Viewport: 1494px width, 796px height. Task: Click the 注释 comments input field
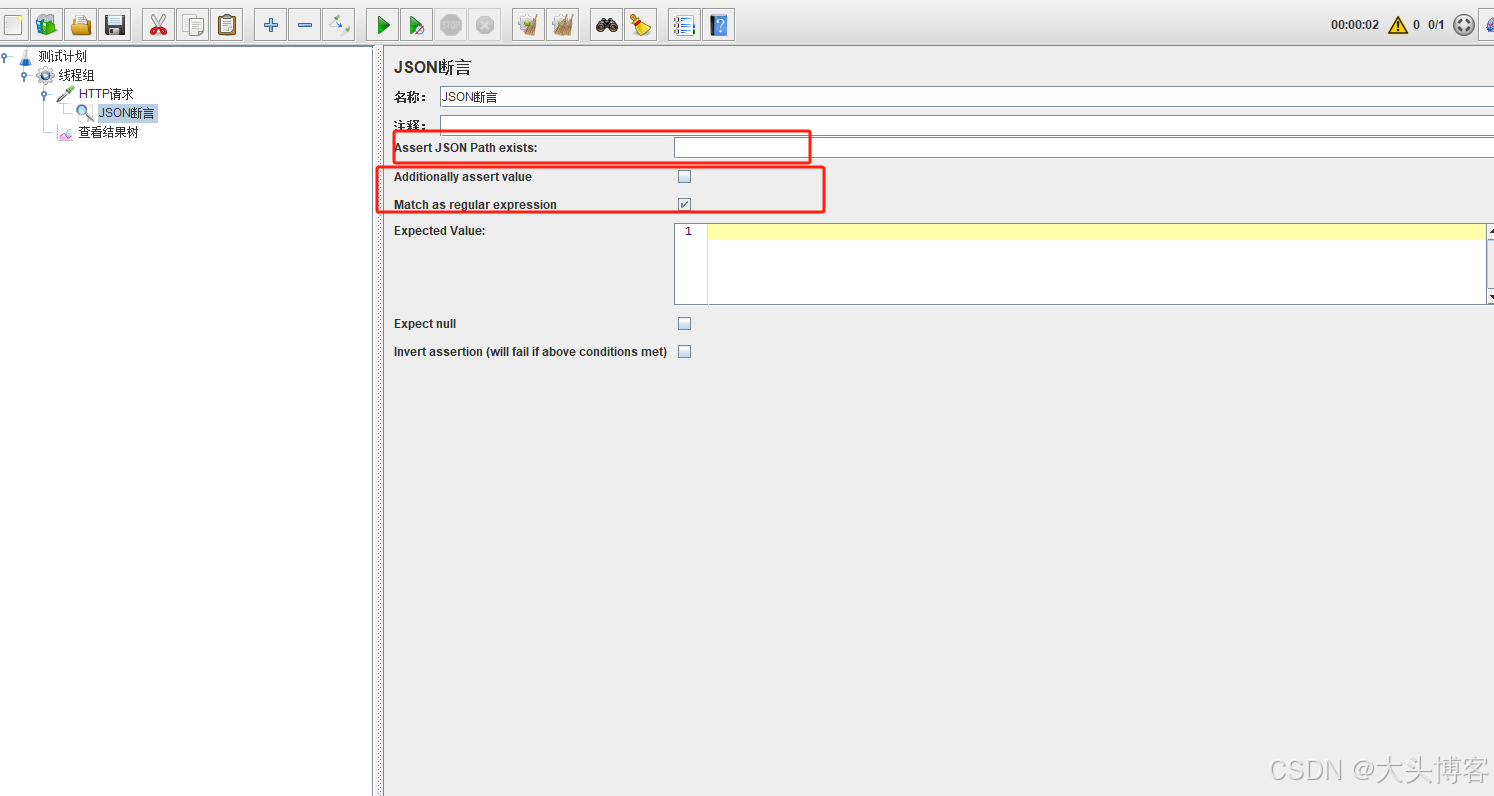[x=967, y=126]
